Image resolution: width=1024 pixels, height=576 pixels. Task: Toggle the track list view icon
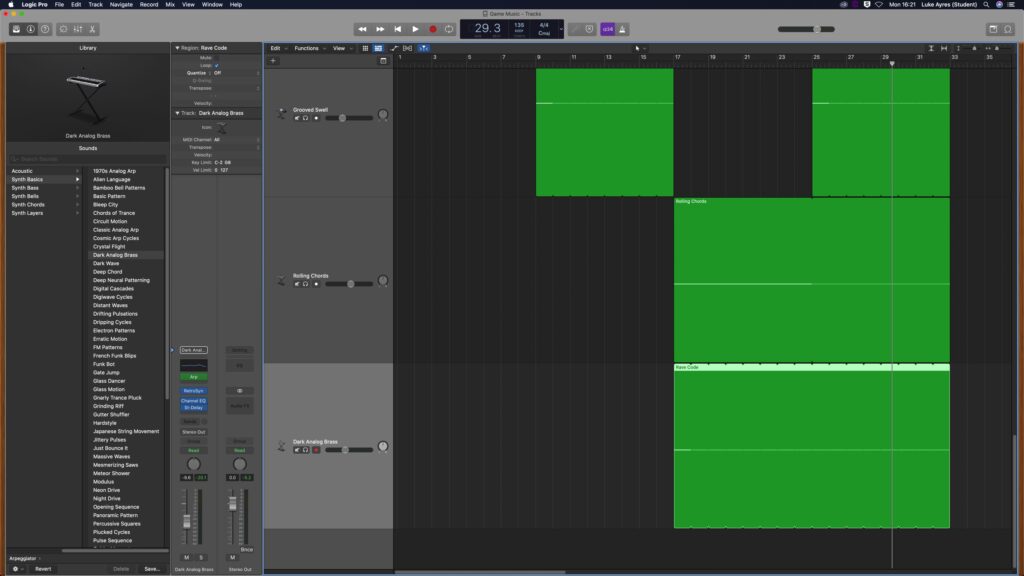(x=378, y=48)
